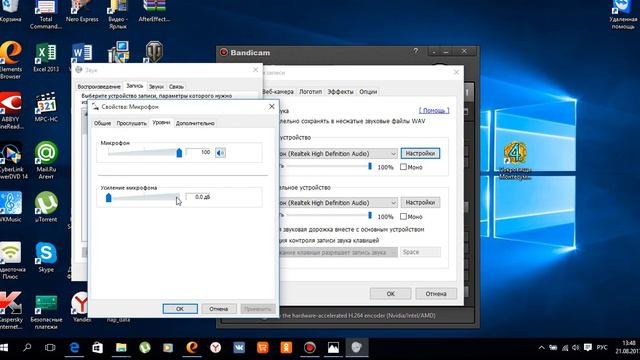Select the Уровни tab

coord(161,122)
